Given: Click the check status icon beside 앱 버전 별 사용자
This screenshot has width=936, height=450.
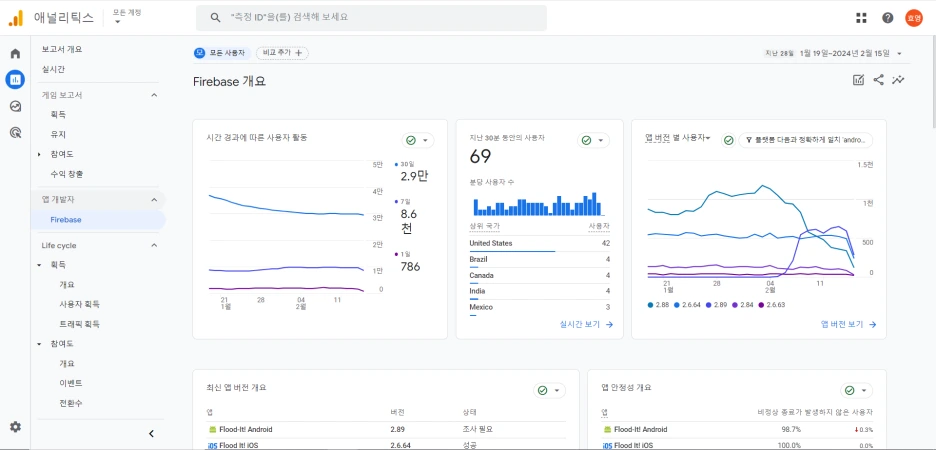Looking at the screenshot, I should pyautogui.click(x=728, y=140).
